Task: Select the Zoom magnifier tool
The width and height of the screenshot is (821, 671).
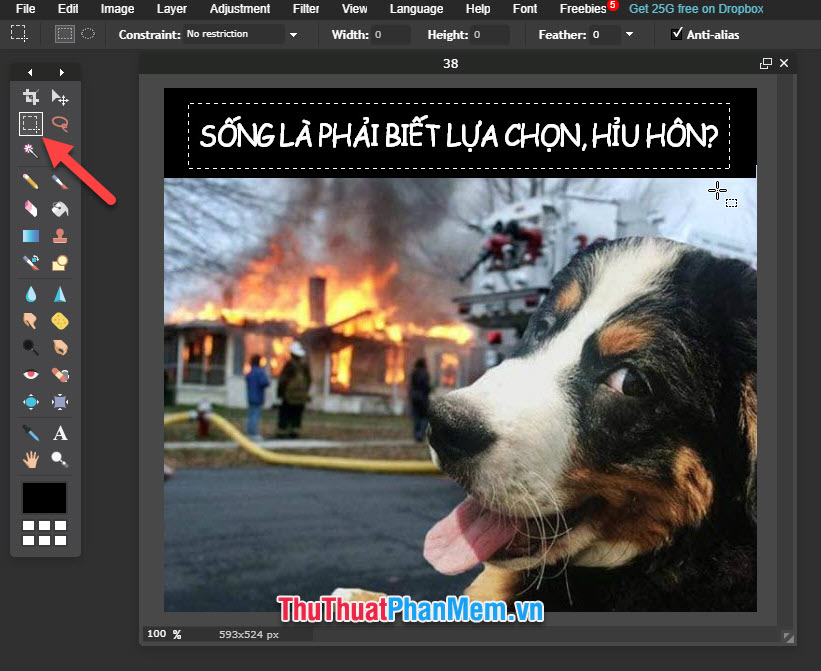Action: click(60, 460)
